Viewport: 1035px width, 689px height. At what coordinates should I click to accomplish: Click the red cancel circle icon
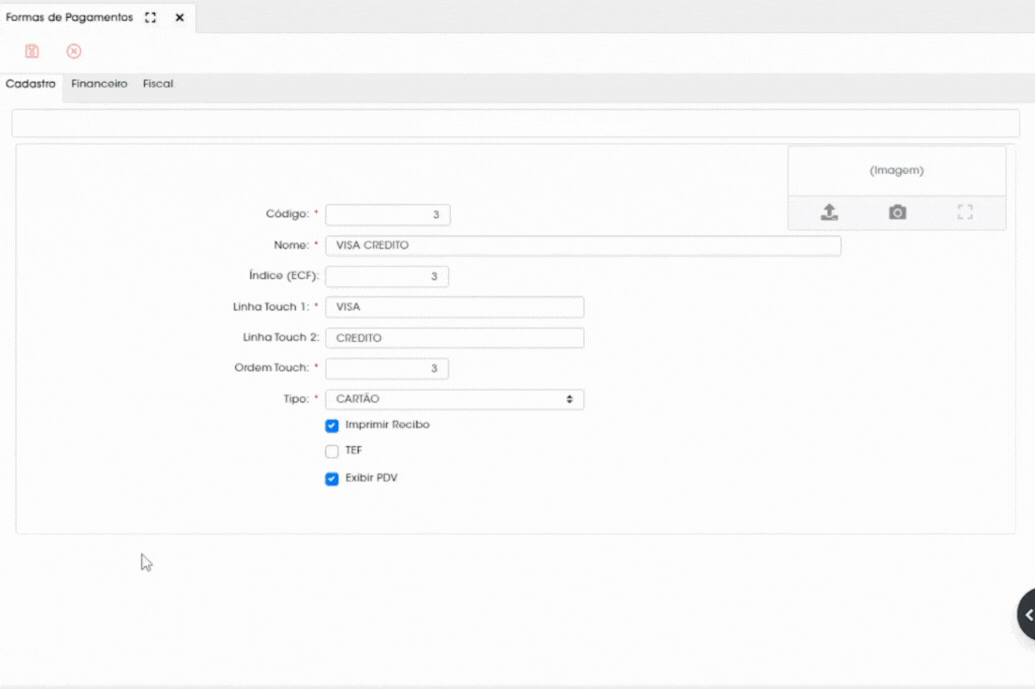74,51
